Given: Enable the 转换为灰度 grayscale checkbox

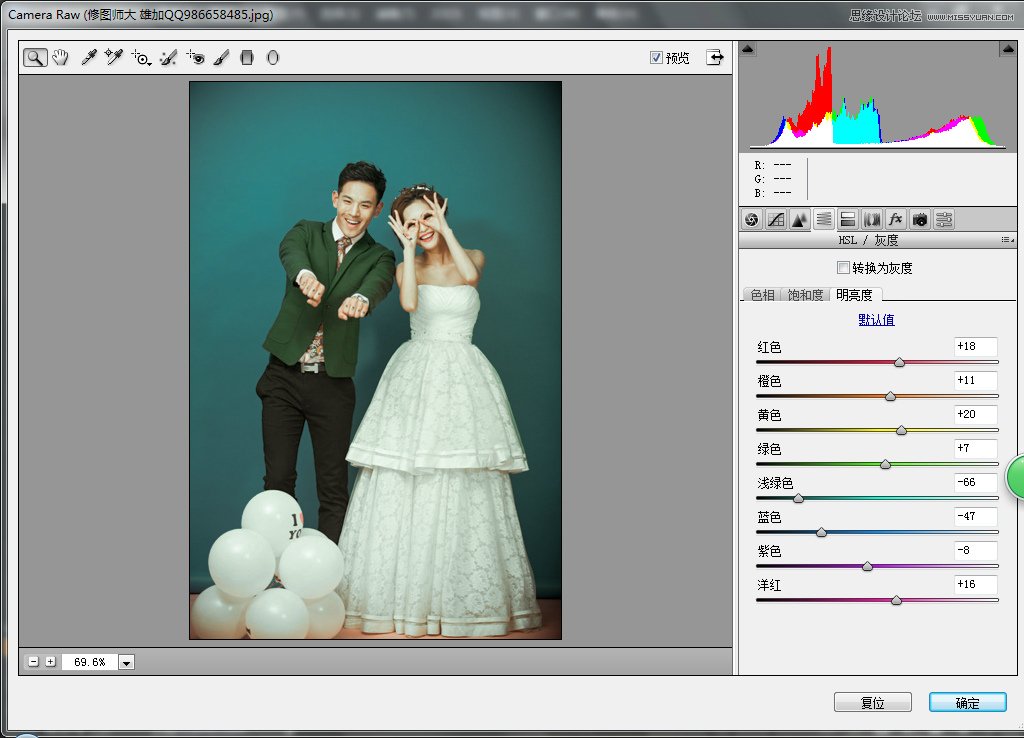Looking at the screenshot, I should click(844, 267).
